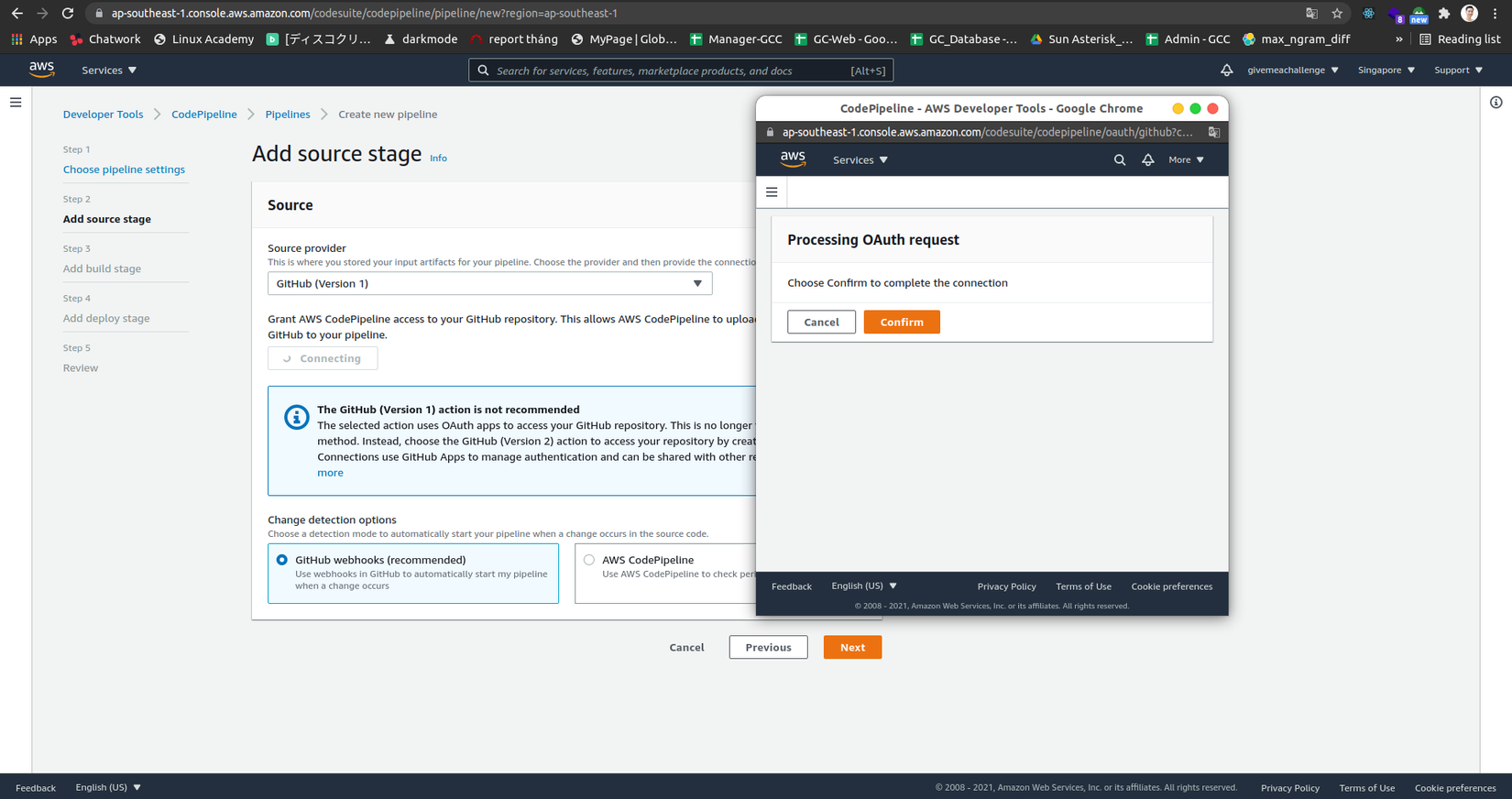Open notifications bell in main AWS console
1512x799 pixels.
(1226, 71)
